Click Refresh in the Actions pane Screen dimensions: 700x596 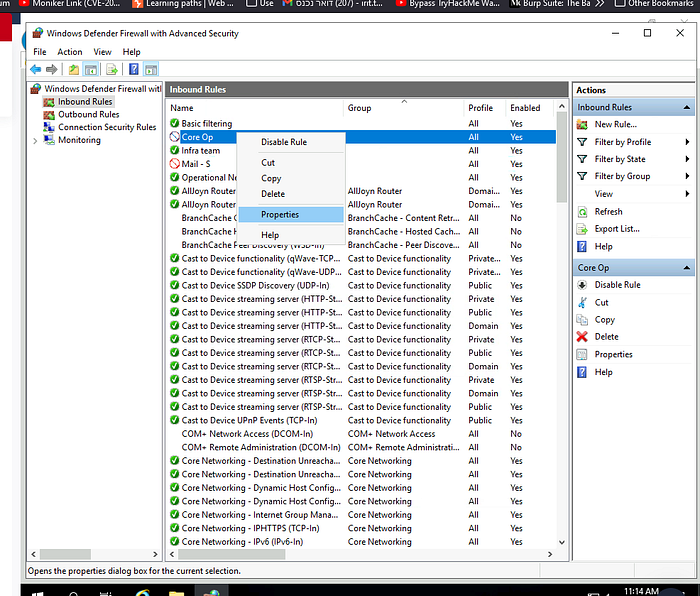click(x=608, y=212)
